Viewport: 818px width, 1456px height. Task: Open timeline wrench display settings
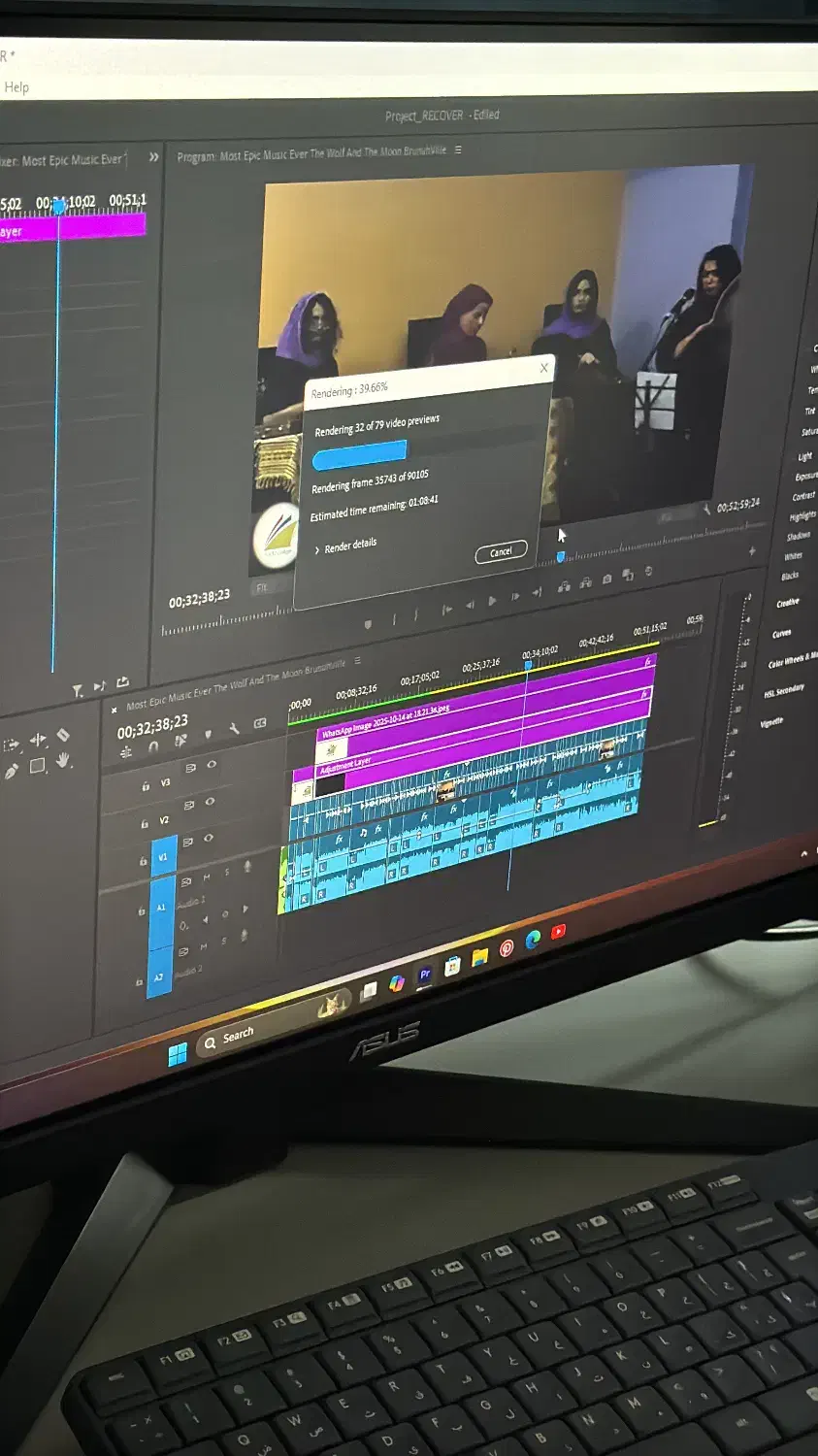click(234, 728)
